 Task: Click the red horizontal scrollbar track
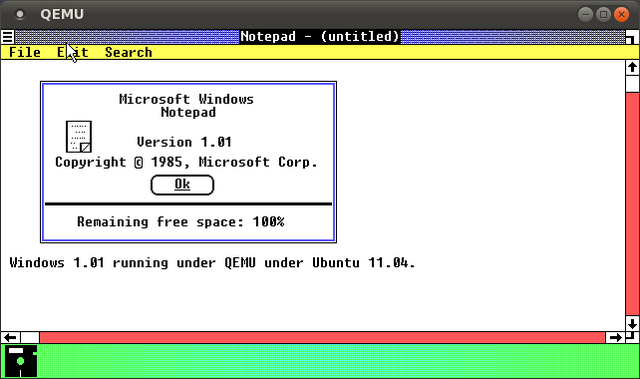coord(322,338)
